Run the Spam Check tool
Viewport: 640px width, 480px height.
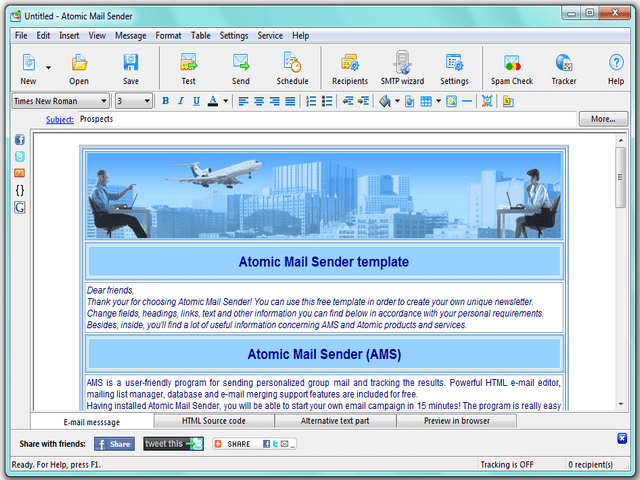tap(511, 68)
